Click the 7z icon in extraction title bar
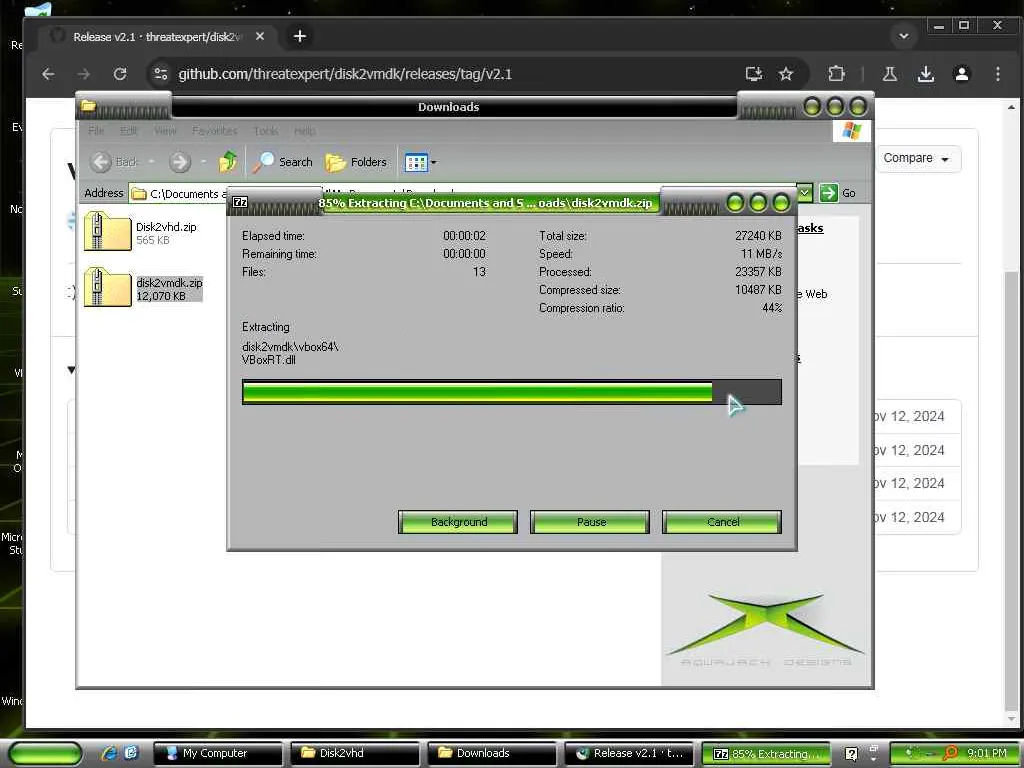Screen dimensions: 1024x768 click(x=240, y=202)
